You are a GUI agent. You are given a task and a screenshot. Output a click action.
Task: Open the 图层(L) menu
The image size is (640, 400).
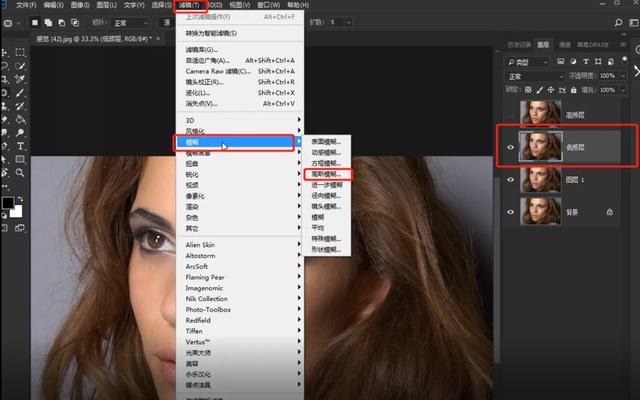click(107, 5)
